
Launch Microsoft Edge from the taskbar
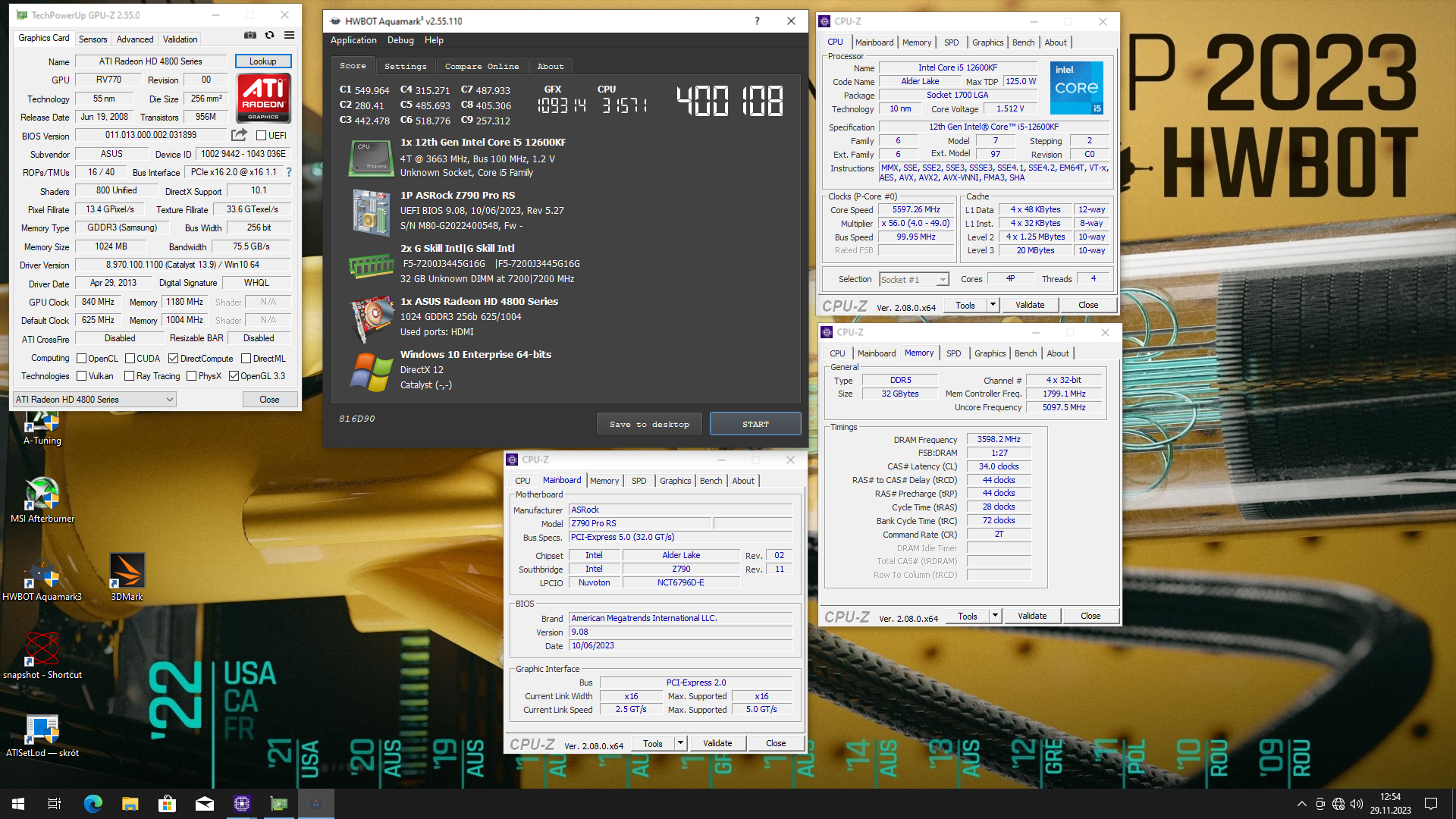tap(93, 804)
